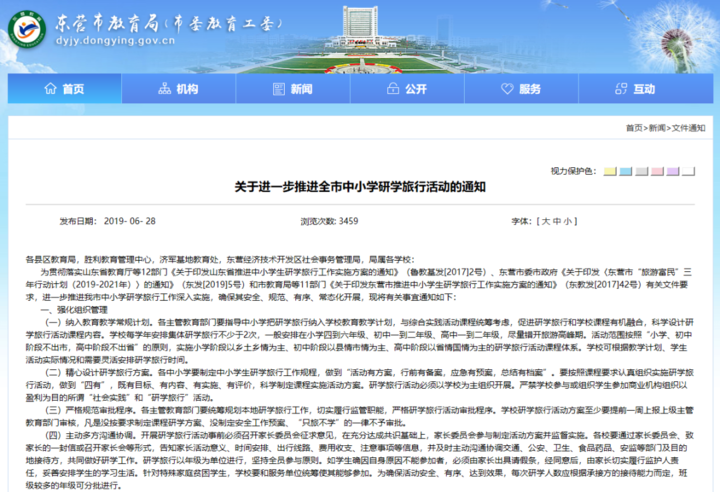The height and width of the screenshot is (492, 720).
Task: Click paragraph starting (一)纳入教育教学常规计划
Action: click(x=360, y=341)
